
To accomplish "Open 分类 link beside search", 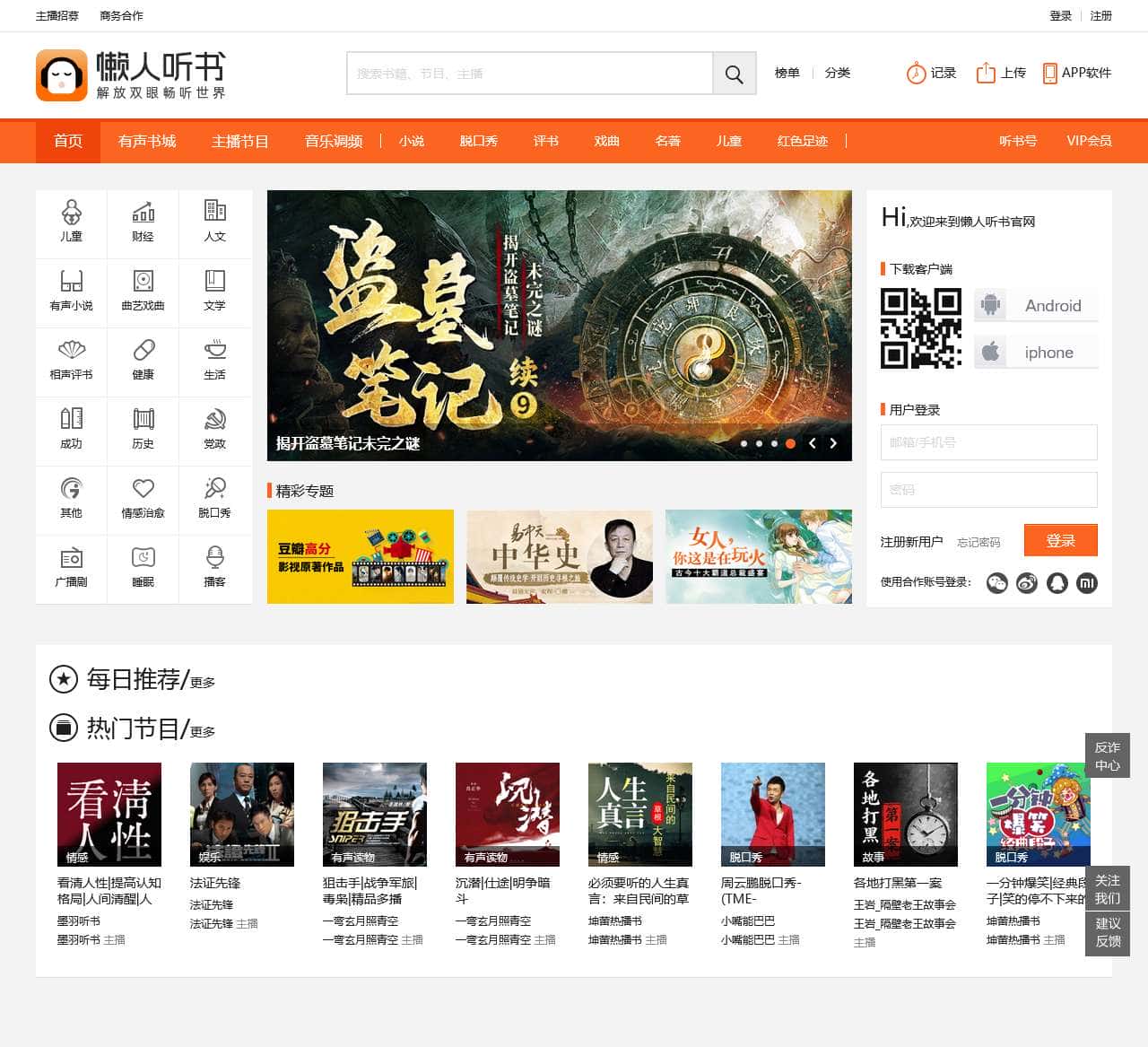I will [x=838, y=73].
